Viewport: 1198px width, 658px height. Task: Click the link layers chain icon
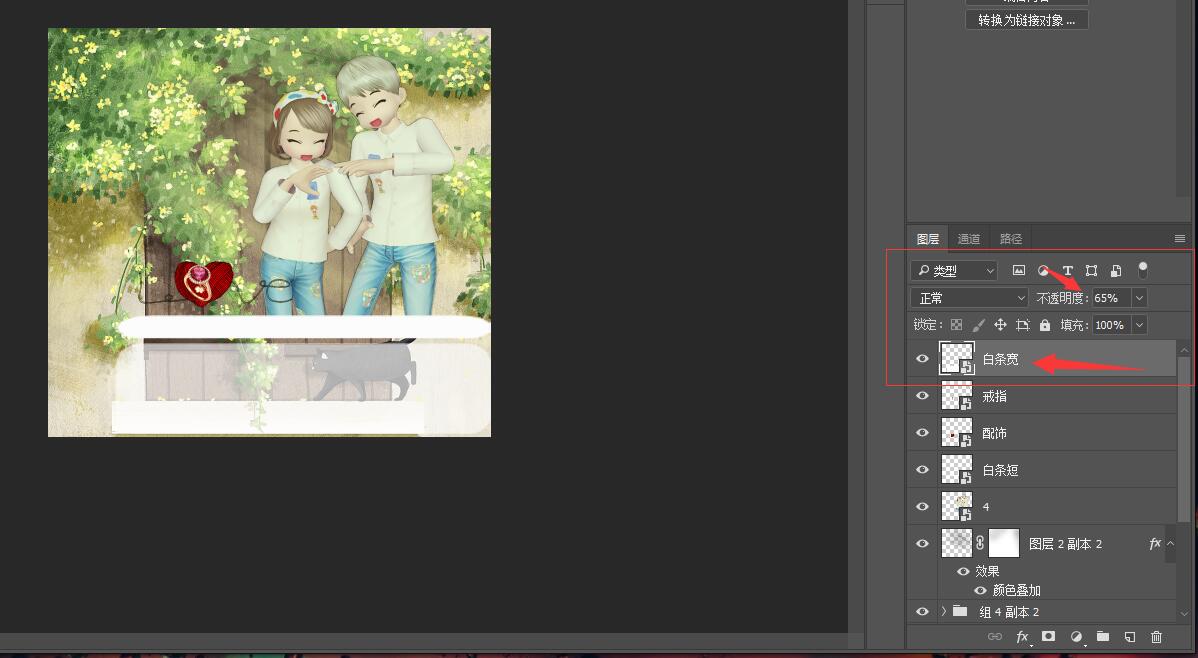(x=994, y=637)
